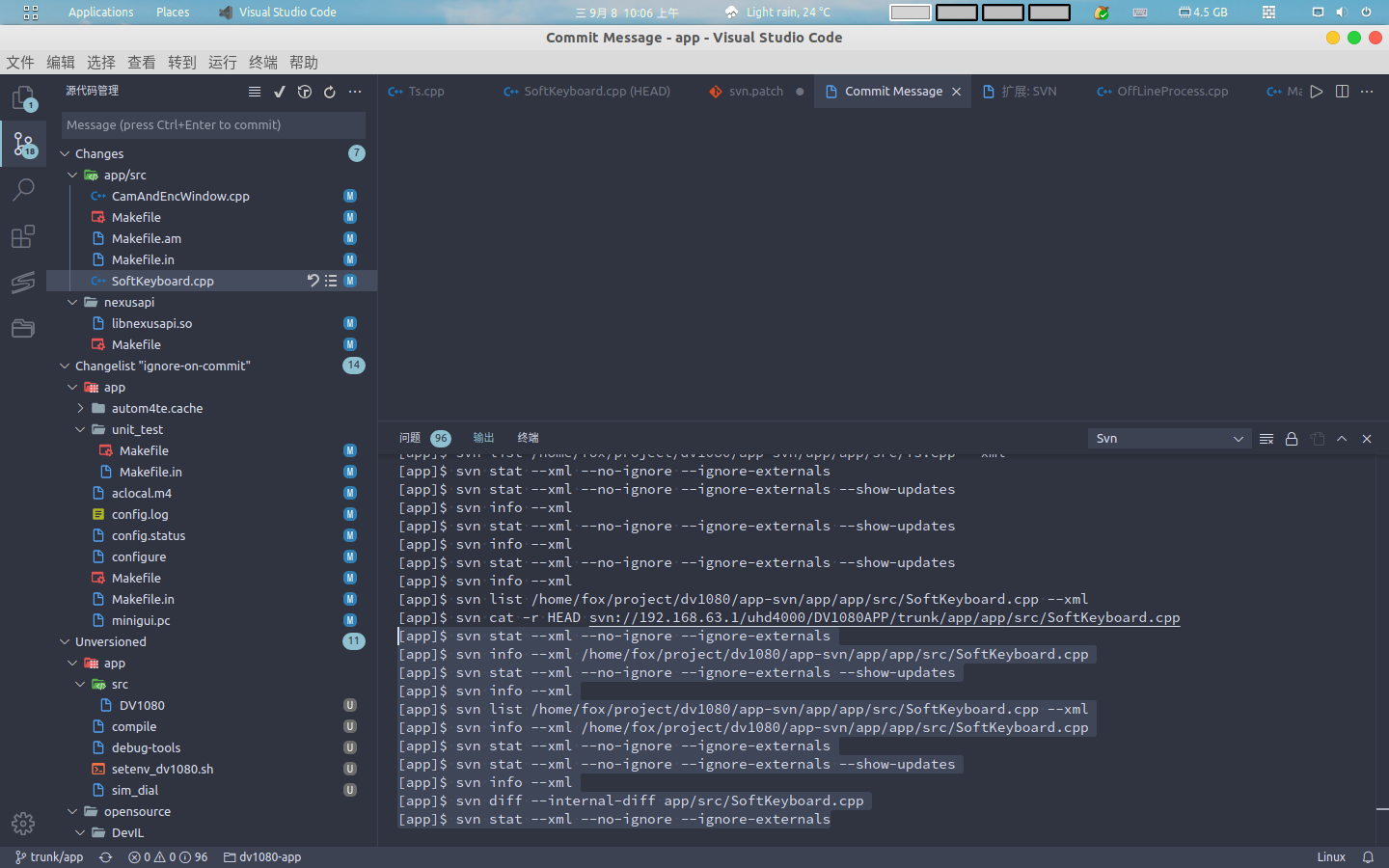
Task: Refresh the Source Control view
Action: click(330, 91)
